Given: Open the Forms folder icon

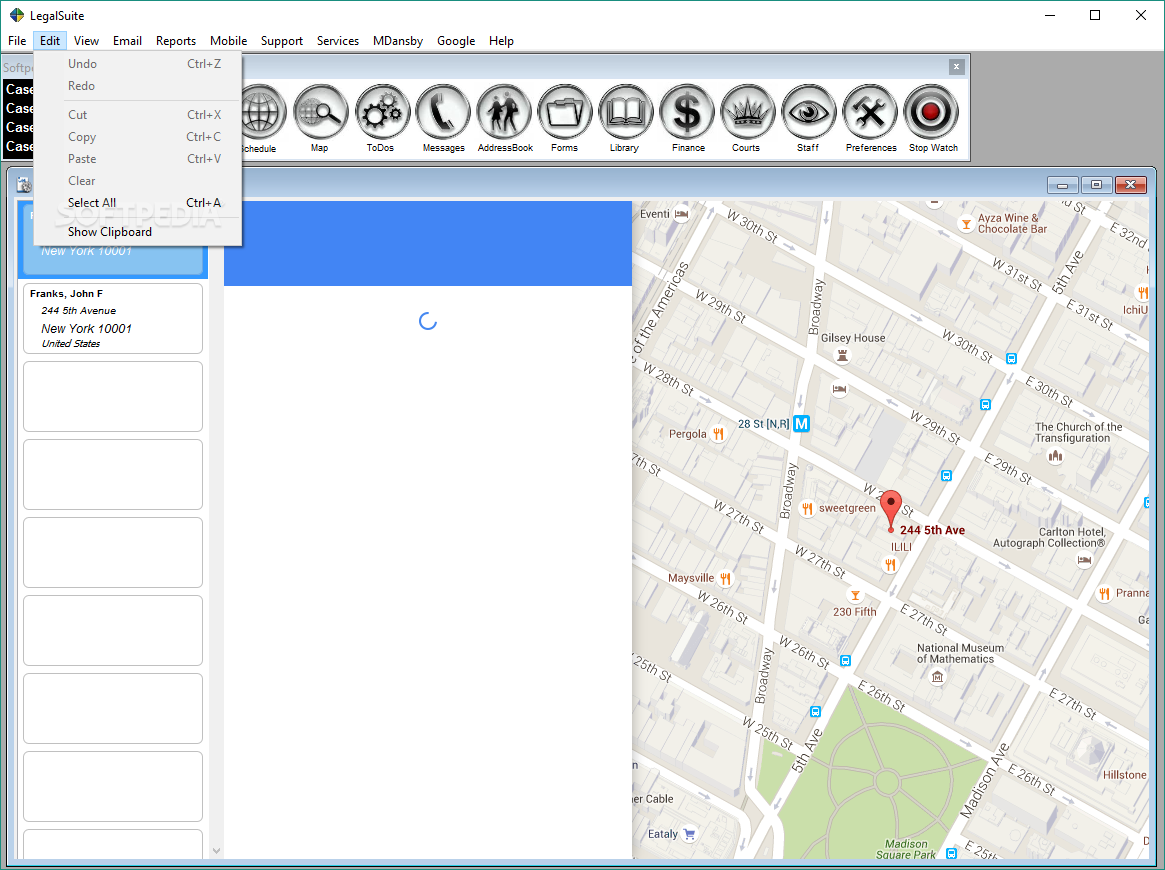Looking at the screenshot, I should pyautogui.click(x=565, y=112).
